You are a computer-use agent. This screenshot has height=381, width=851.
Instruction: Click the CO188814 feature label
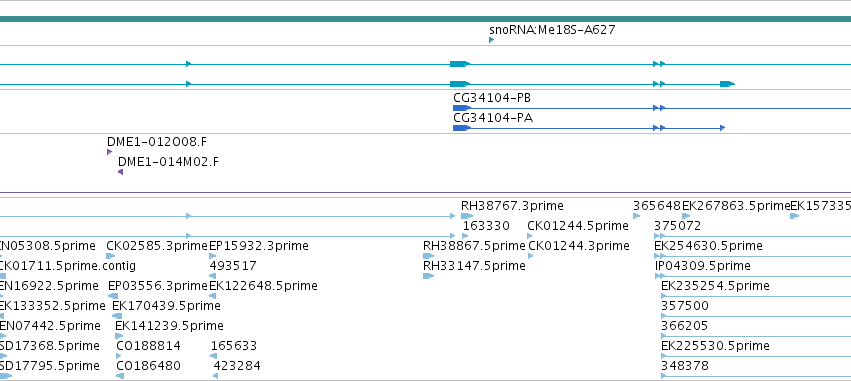[148, 346]
